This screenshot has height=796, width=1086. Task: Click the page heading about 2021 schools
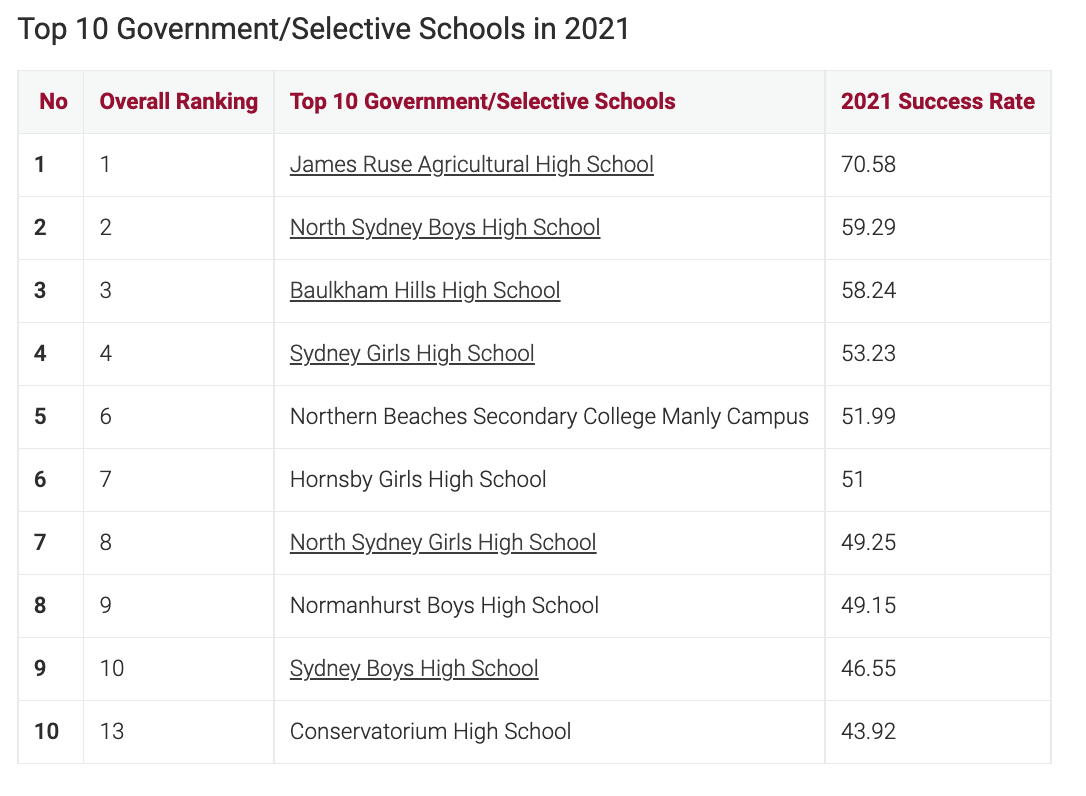[x=324, y=29]
